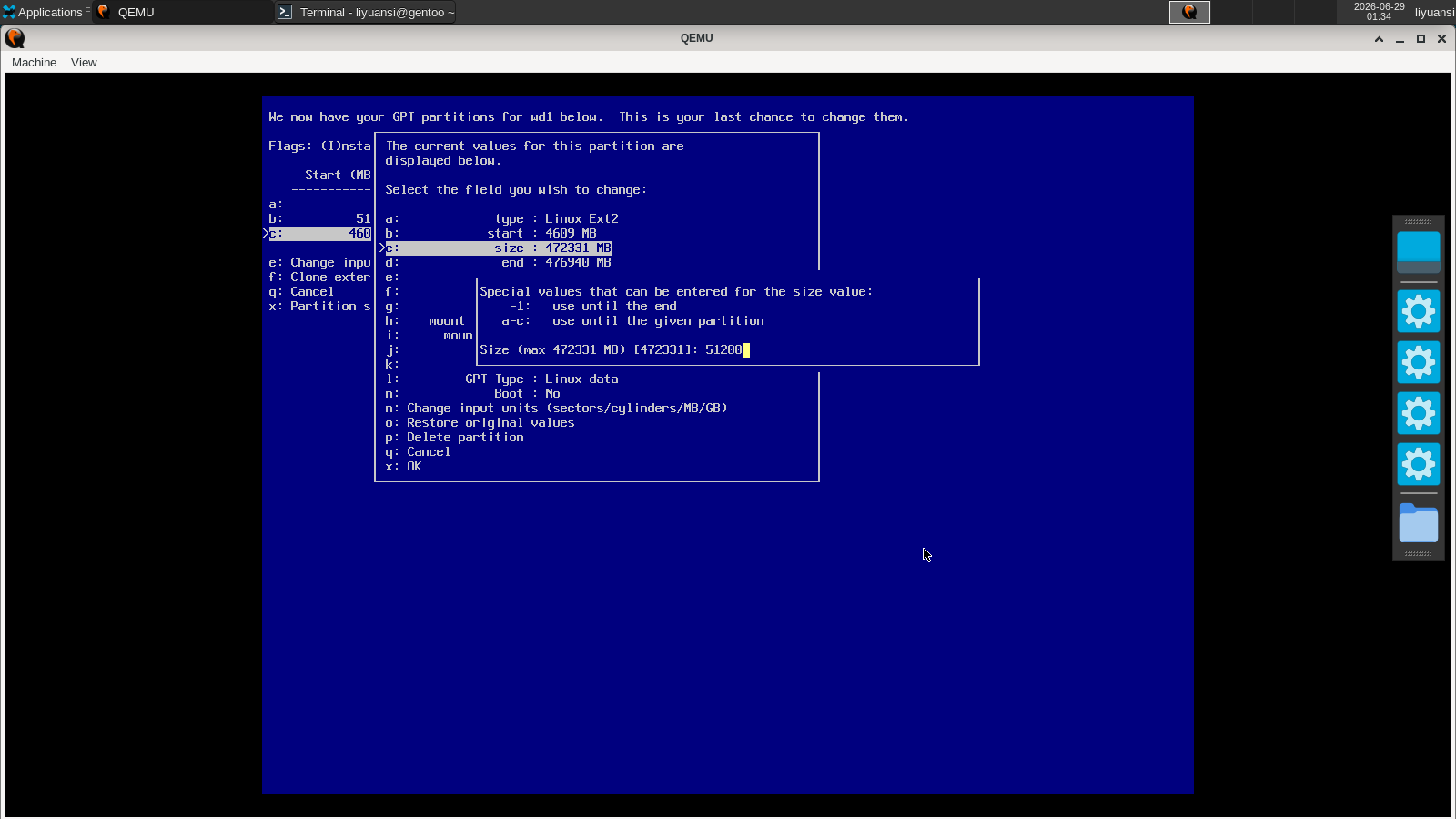Open the Applications menu in the top panel
Screen dimensions: 1456x819
click(x=45, y=12)
